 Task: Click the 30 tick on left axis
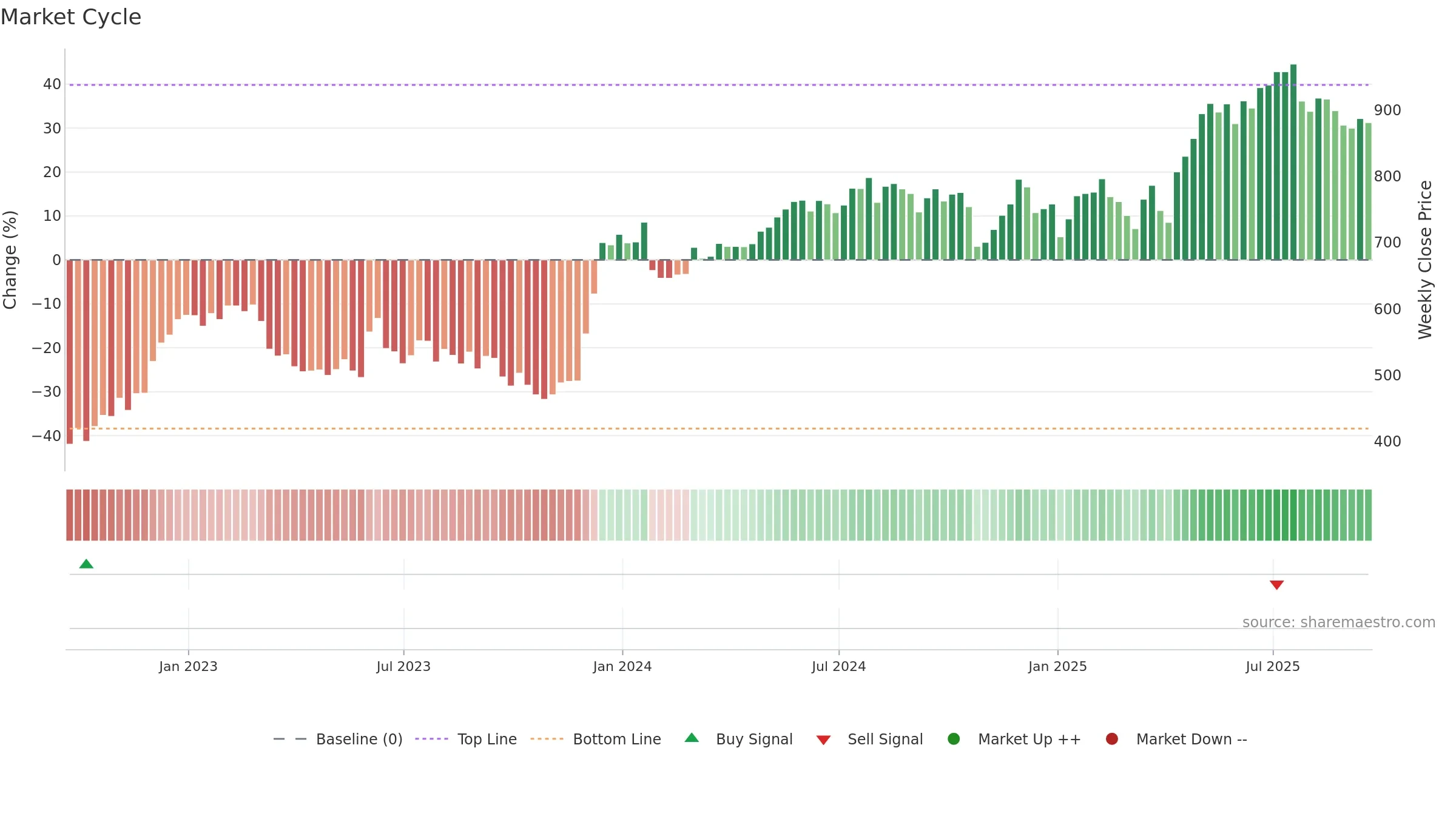pyautogui.click(x=52, y=128)
